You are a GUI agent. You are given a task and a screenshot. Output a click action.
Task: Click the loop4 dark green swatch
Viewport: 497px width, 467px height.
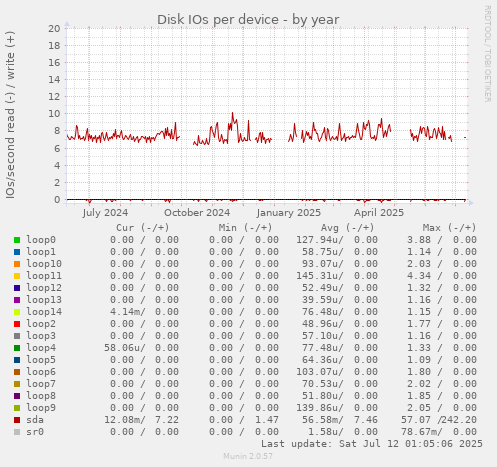(17, 348)
